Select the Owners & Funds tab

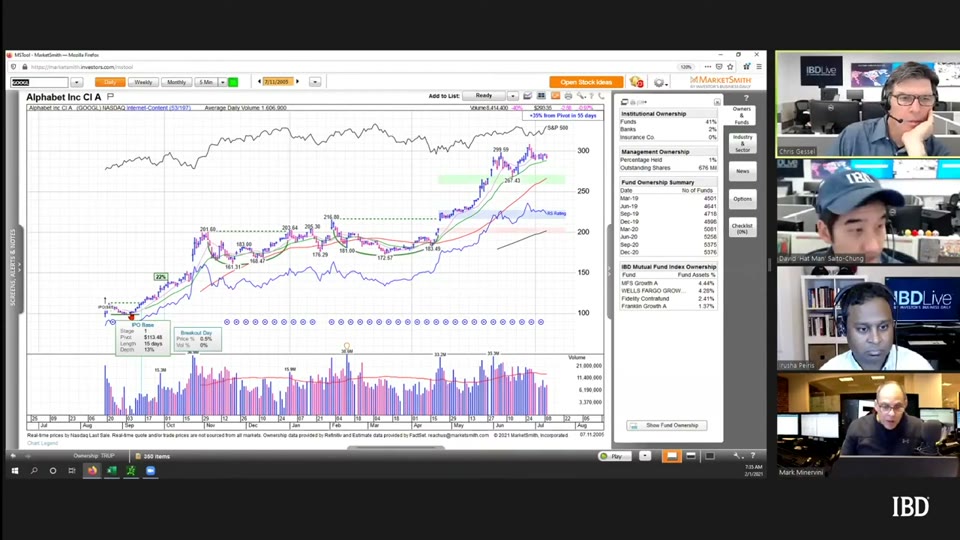tap(742, 115)
